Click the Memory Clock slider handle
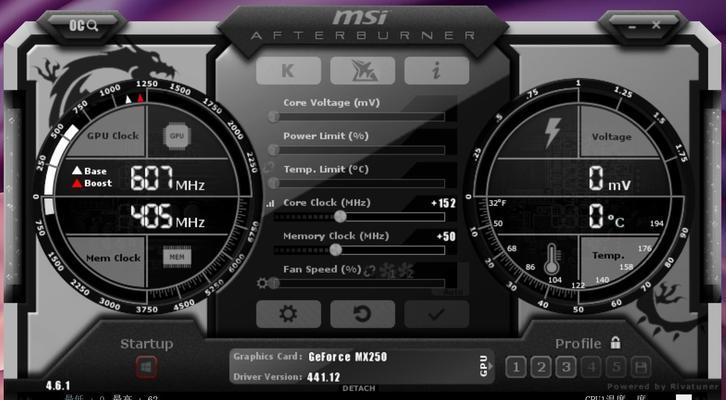The image size is (726, 400). pyautogui.click(x=336, y=250)
